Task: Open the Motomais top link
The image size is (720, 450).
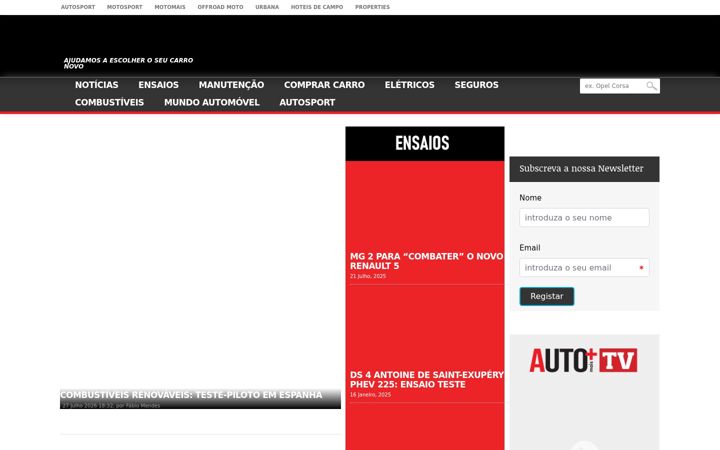Action: click(170, 7)
